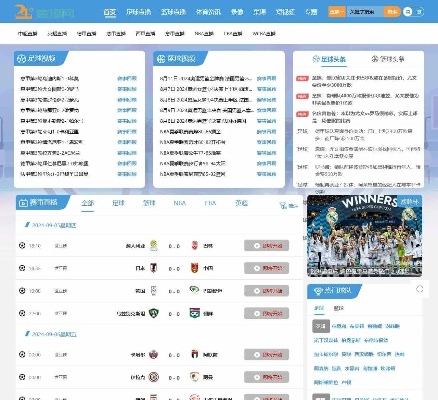438x400 pixels.
Task: Click the Australia team crest in the 18:10 match
Action: pos(154,245)
